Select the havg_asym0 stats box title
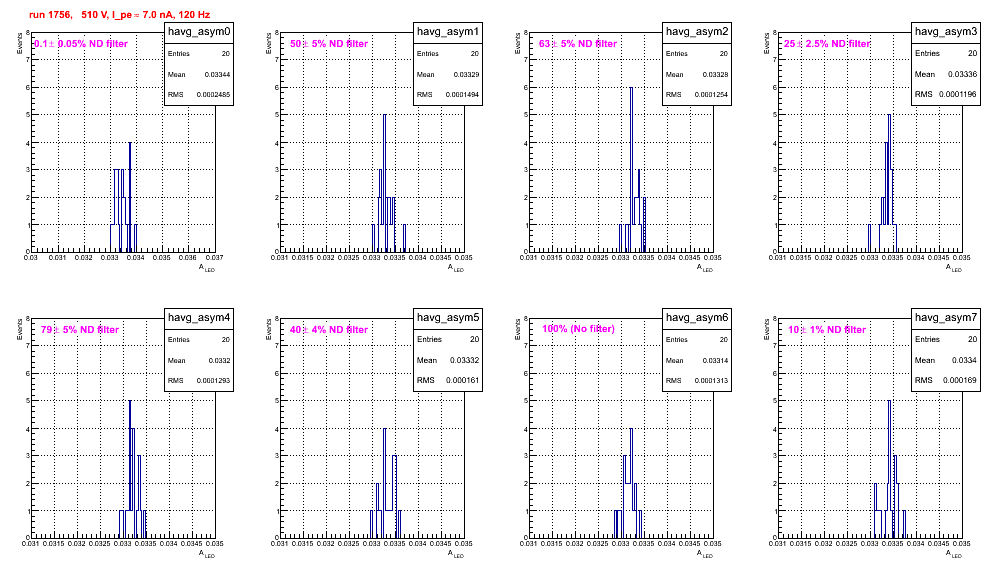 point(199,31)
